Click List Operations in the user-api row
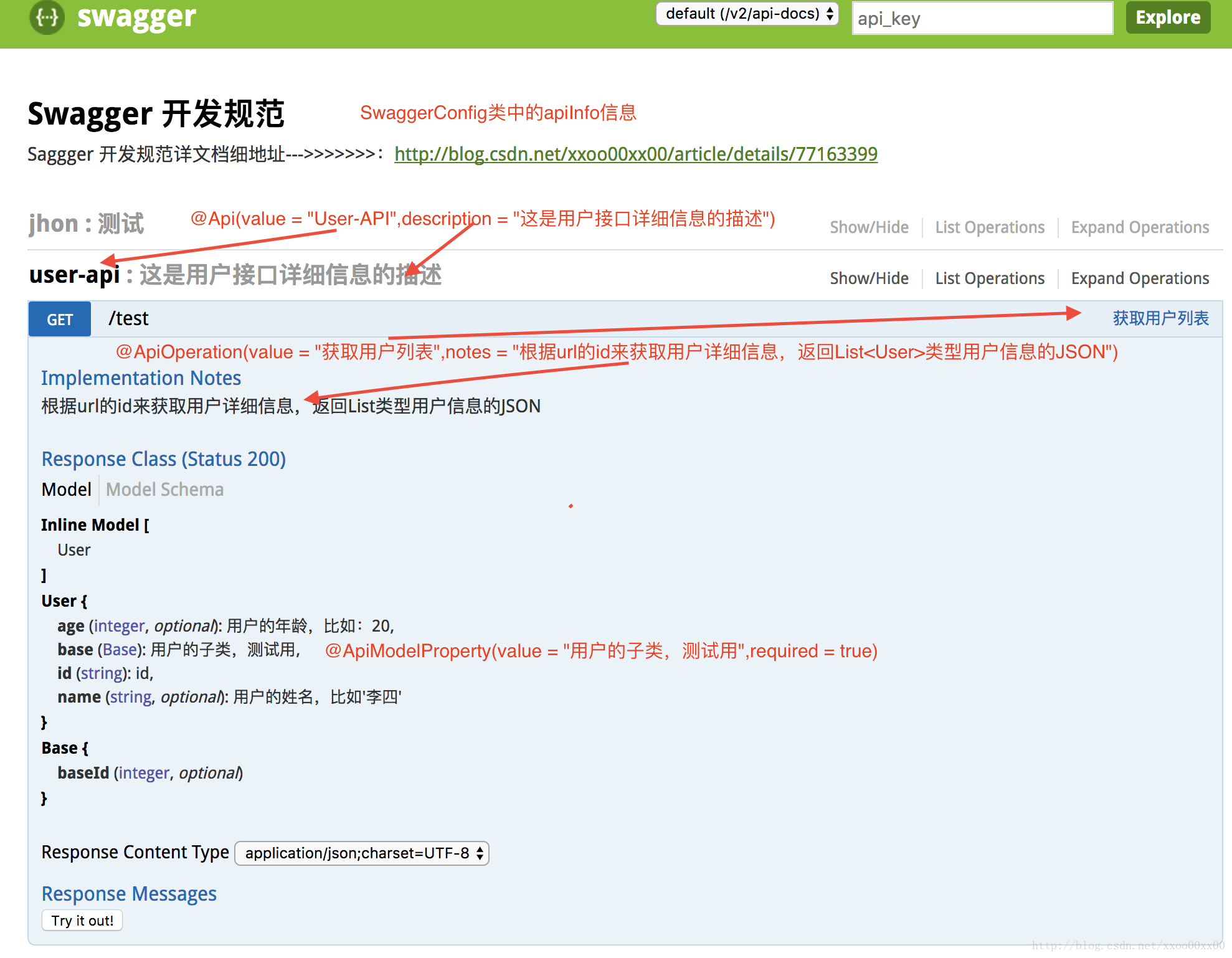 pos(990,278)
